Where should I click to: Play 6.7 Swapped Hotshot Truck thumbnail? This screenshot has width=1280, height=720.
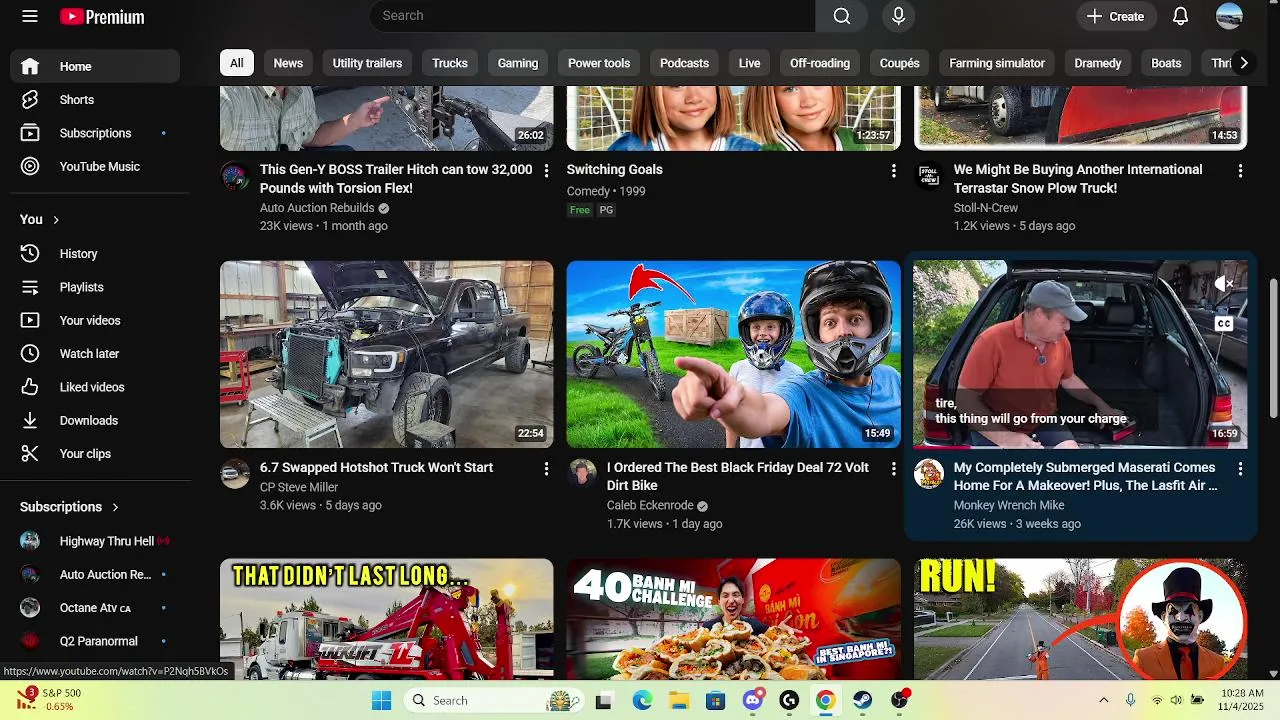point(386,354)
